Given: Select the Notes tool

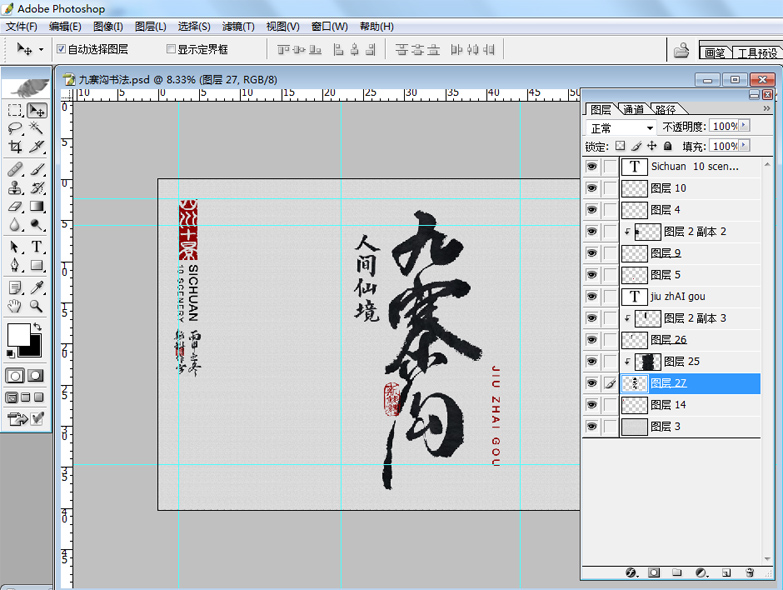Looking at the screenshot, I should point(15,288).
